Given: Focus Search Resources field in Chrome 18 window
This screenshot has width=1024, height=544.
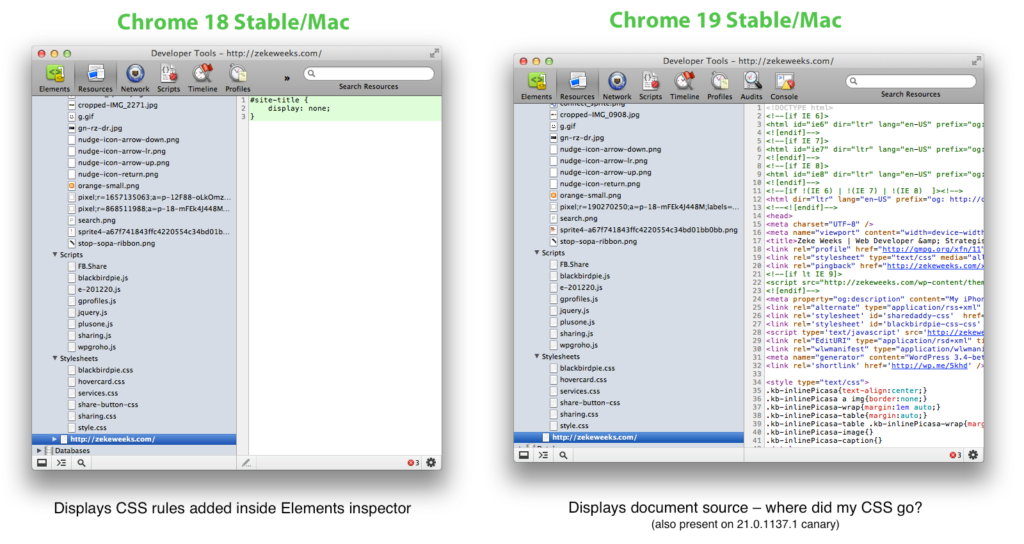Looking at the screenshot, I should [x=369, y=74].
